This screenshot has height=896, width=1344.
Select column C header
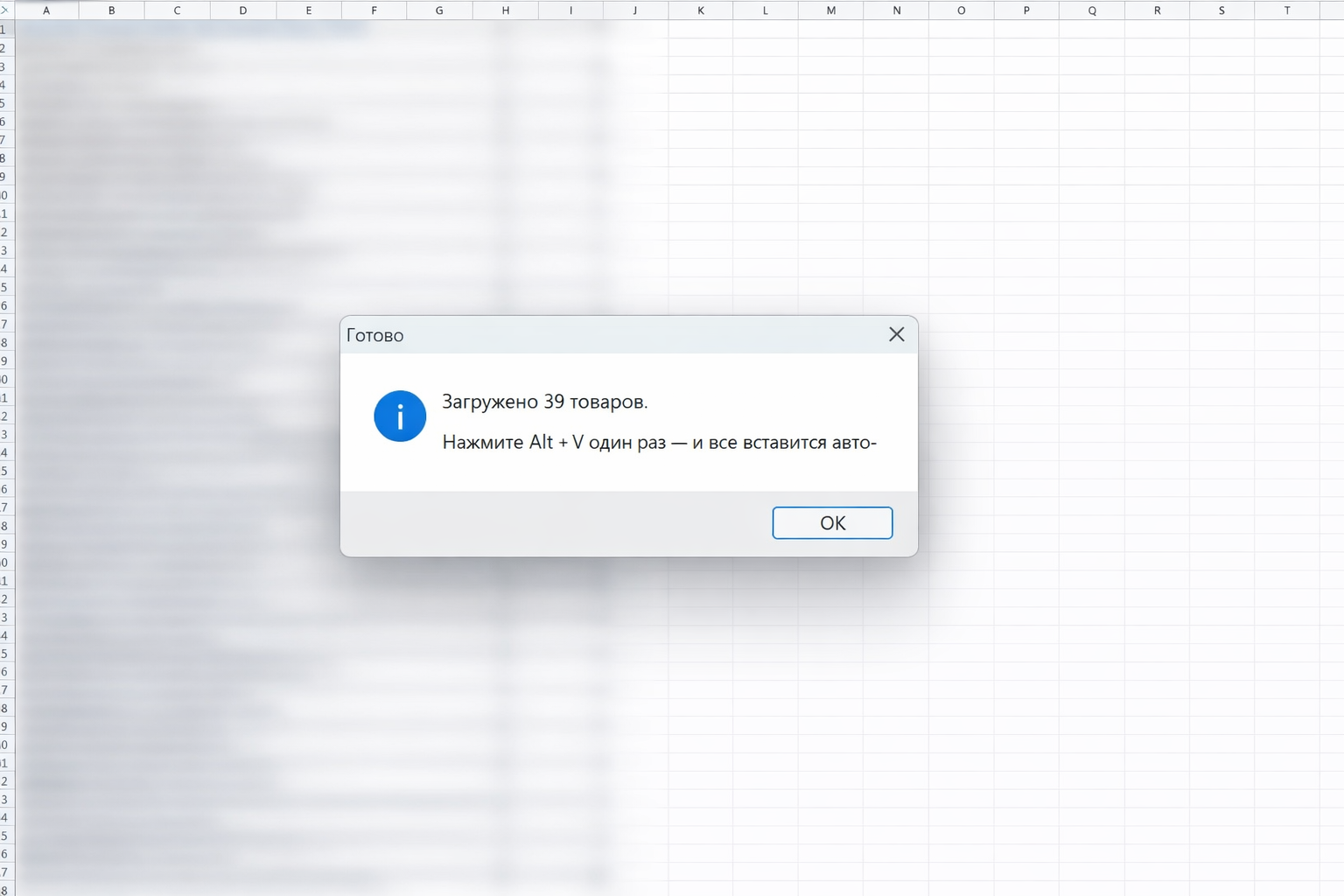[x=177, y=10]
